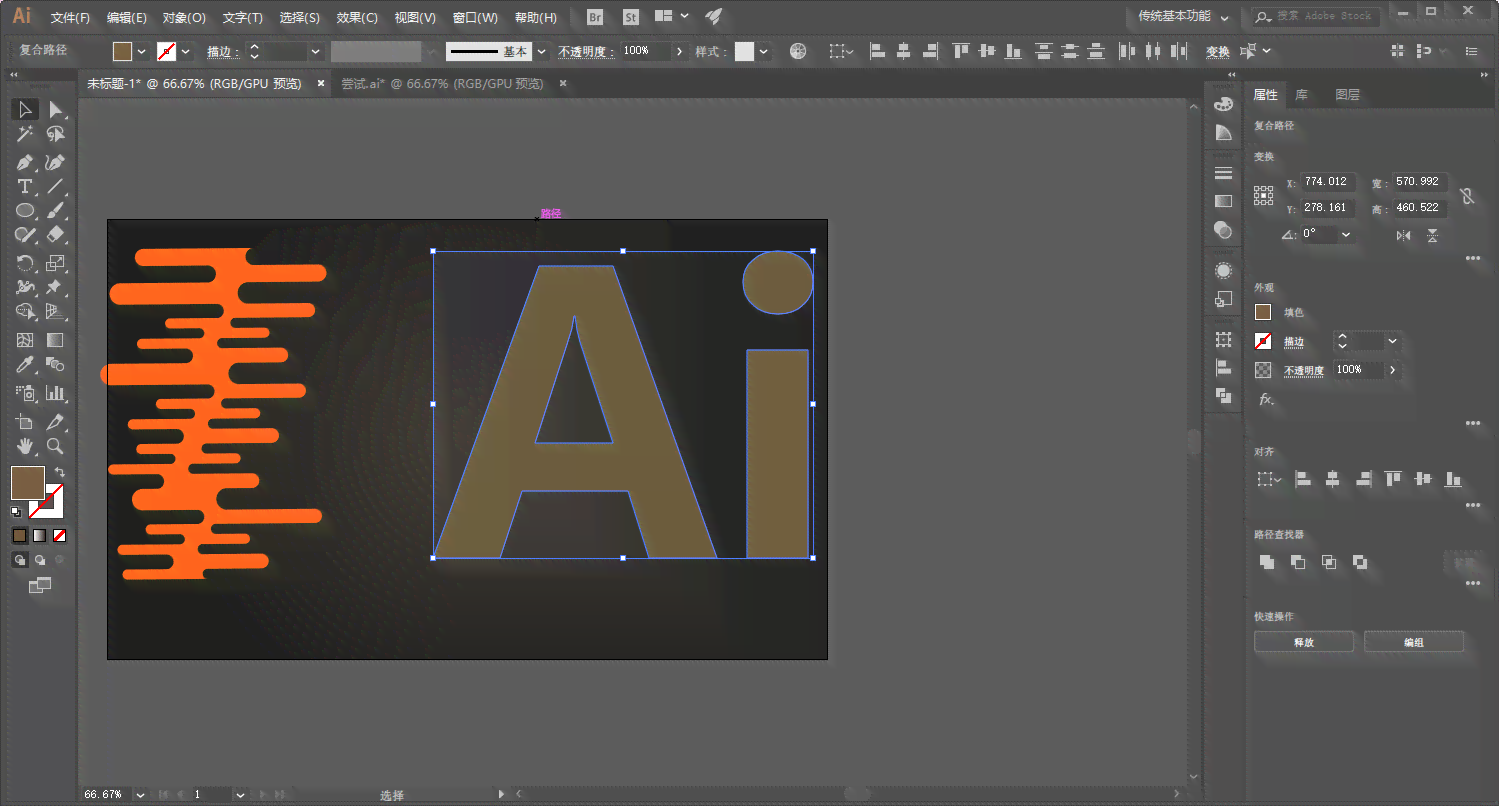Select the Hand tool
This screenshot has width=1499, height=806.
coord(25,446)
